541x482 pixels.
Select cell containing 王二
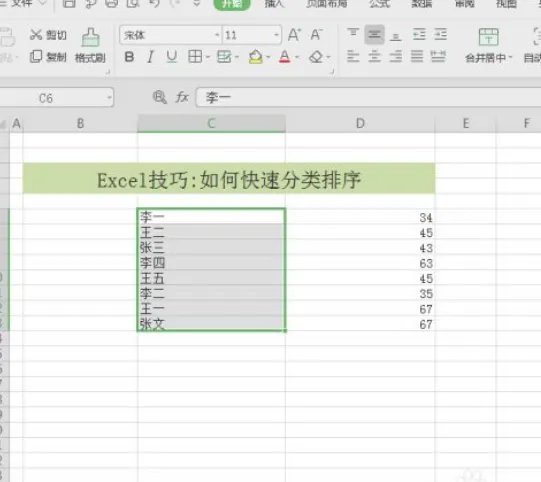point(212,232)
